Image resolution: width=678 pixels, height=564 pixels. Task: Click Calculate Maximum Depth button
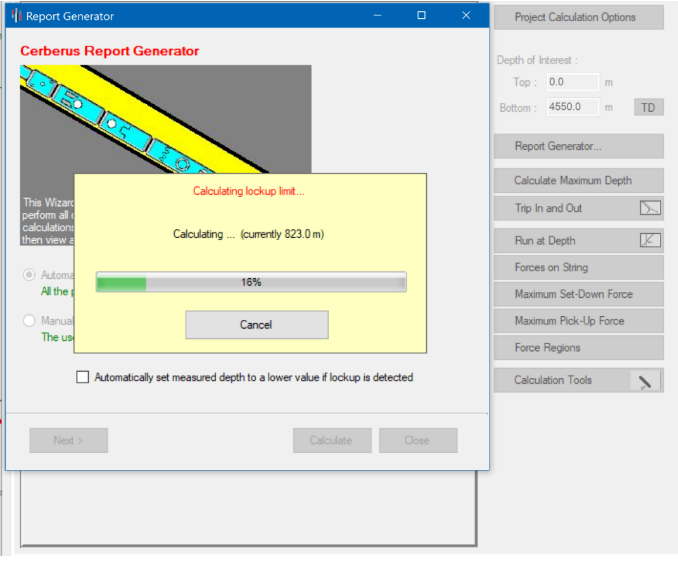pos(579,180)
